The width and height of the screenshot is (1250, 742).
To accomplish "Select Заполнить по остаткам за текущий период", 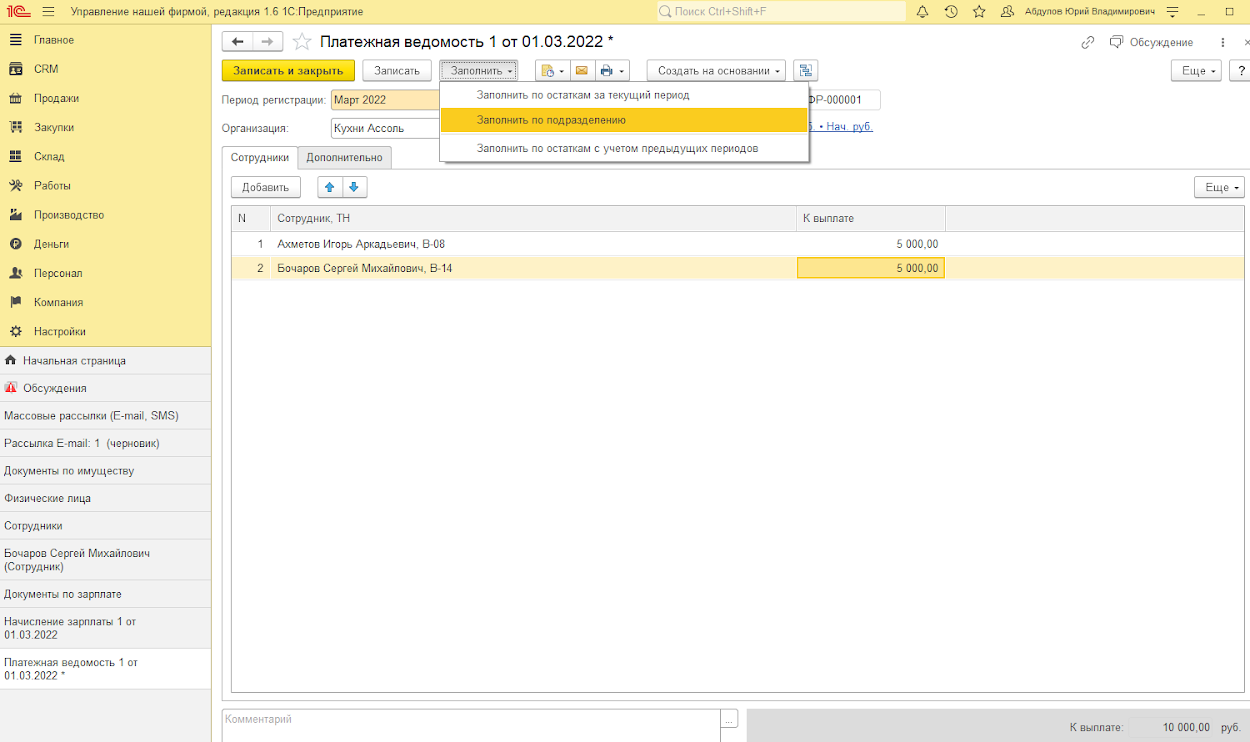I will click(x=582, y=95).
